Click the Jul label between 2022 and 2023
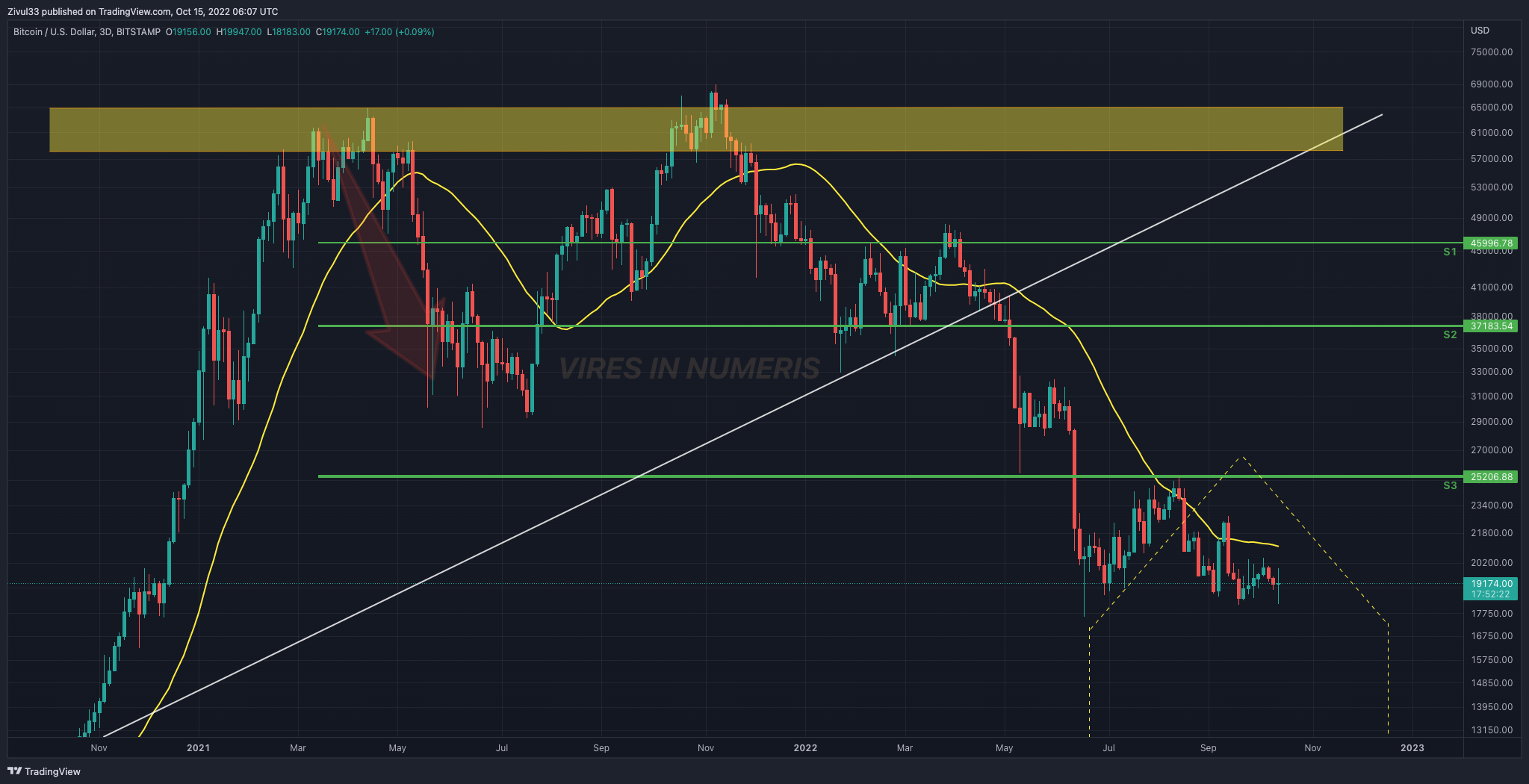Image resolution: width=1529 pixels, height=784 pixels. (x=1109, y=747)
